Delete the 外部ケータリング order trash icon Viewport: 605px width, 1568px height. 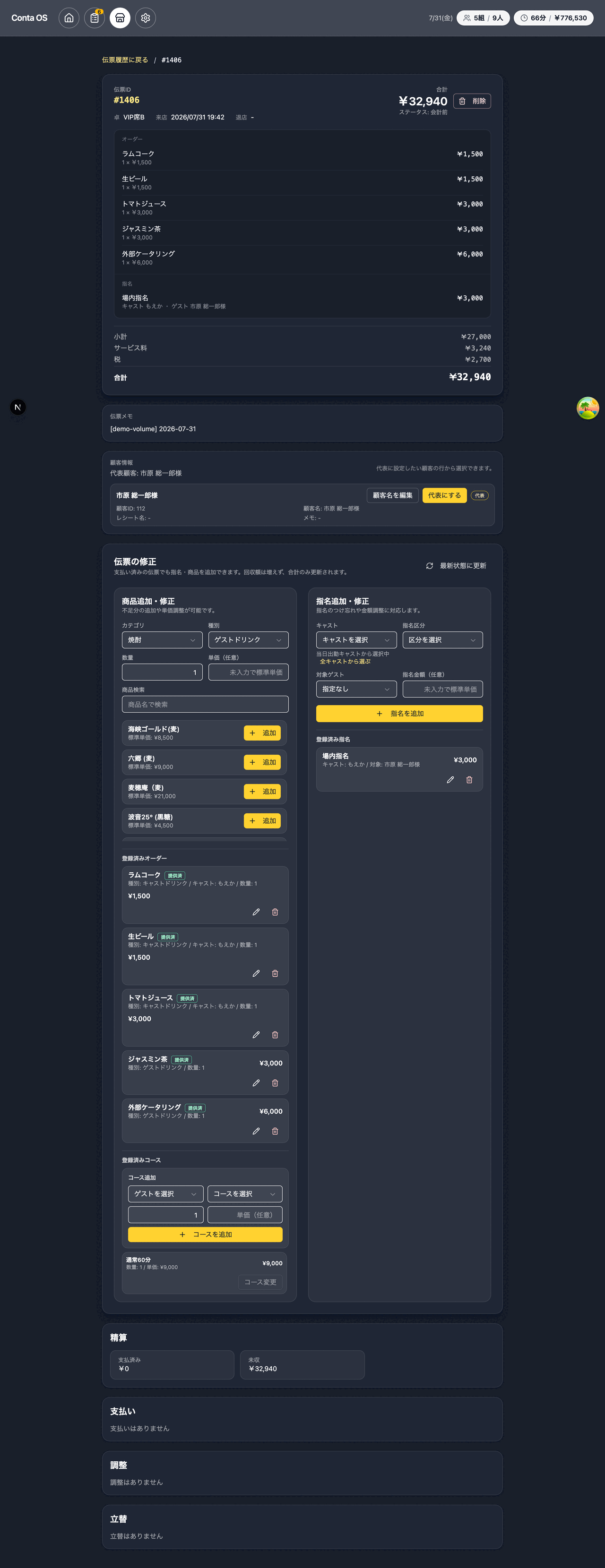coord(275,1131)
